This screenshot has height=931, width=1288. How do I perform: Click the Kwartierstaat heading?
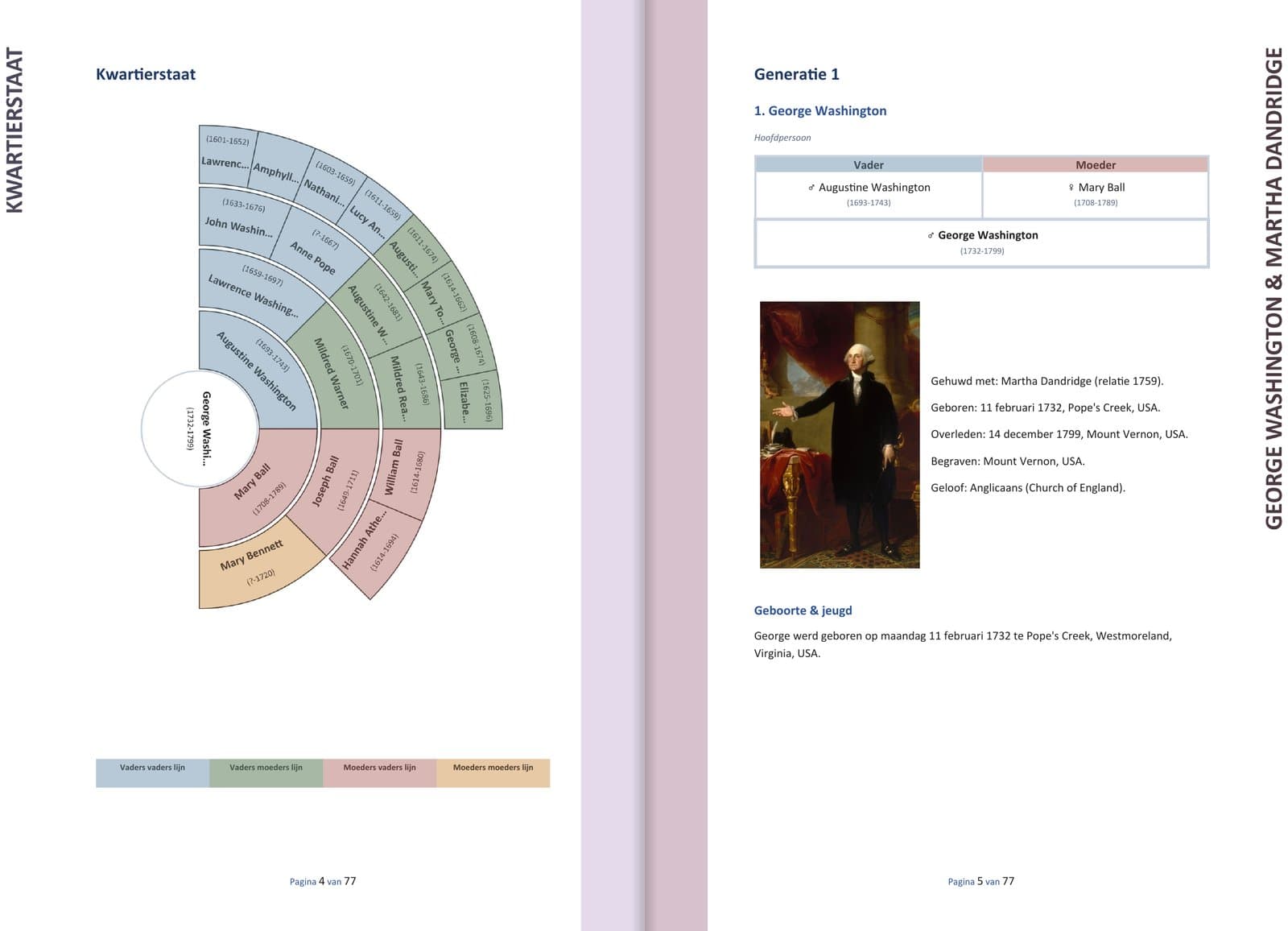click(x=146, y=74)
